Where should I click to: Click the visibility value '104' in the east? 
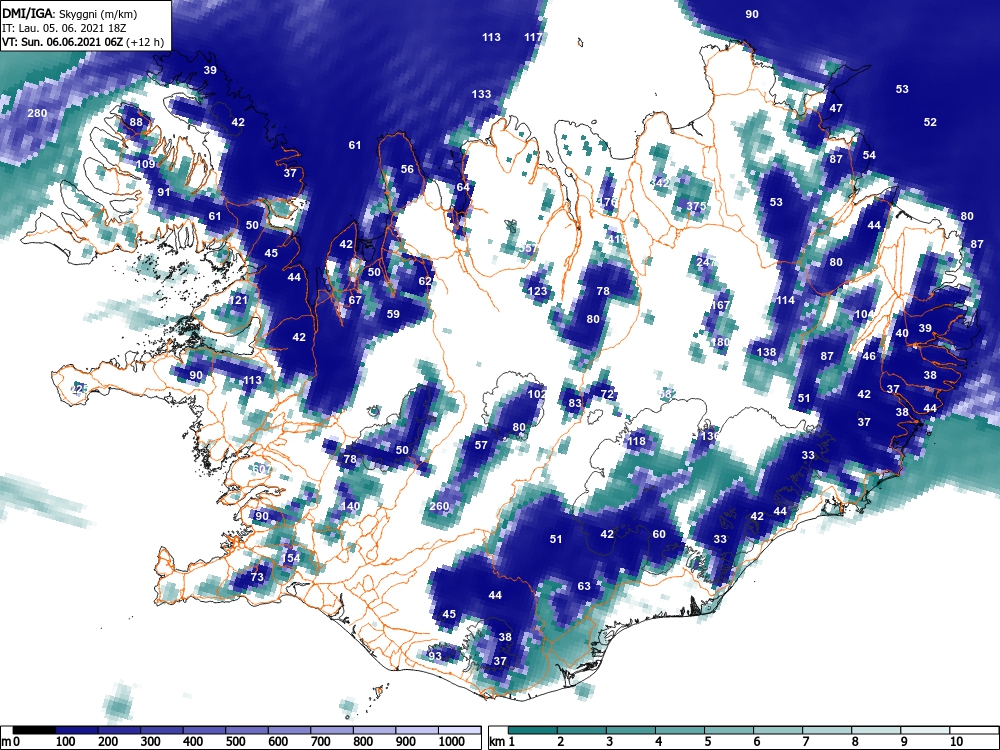pos(864,314)
